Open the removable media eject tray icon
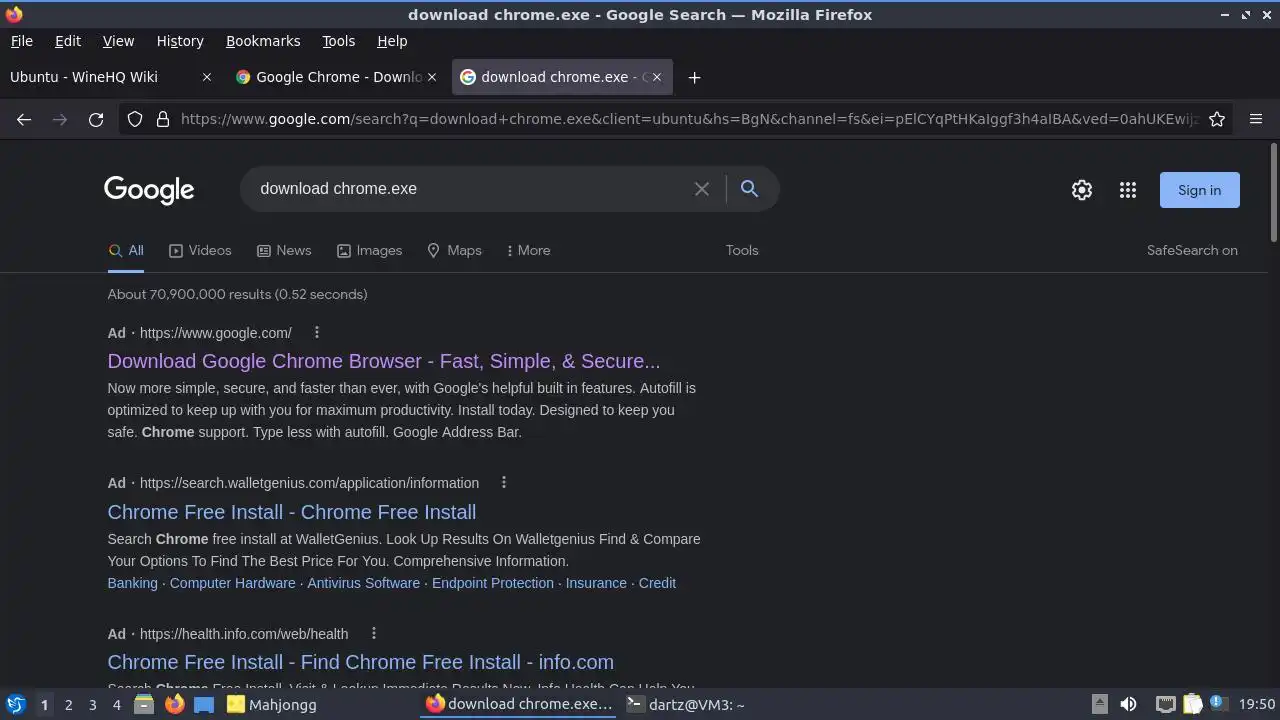Image resolution: width=1280 pixels, height=720 pixels. click(x=1099, y=704)
